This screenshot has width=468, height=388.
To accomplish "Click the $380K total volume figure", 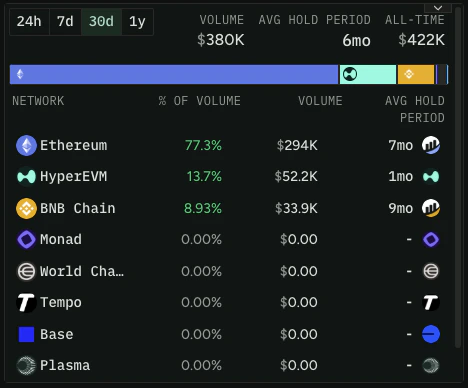I will coord(221,40).
